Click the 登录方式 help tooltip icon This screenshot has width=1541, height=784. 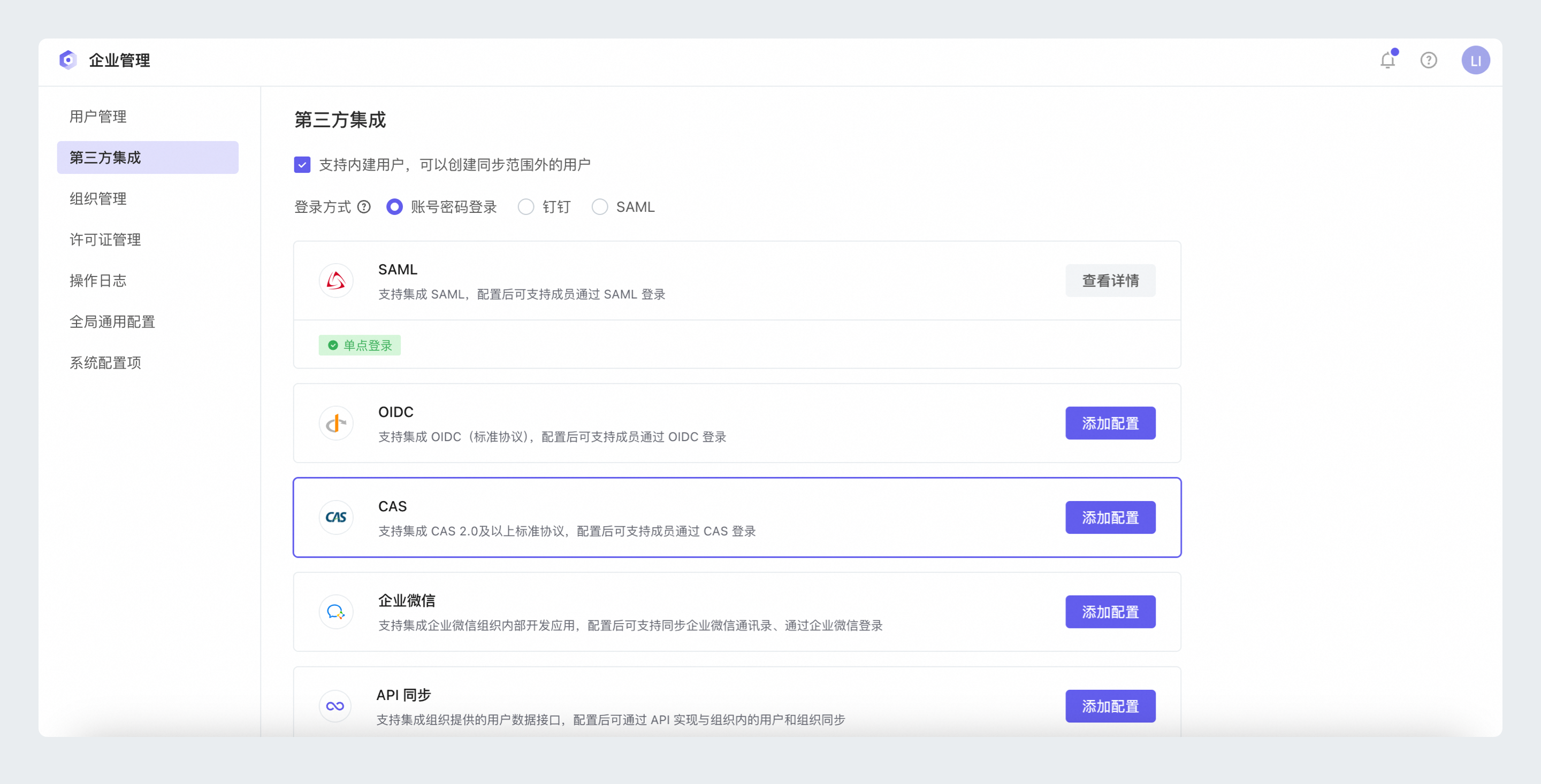(x=364, y=207)
